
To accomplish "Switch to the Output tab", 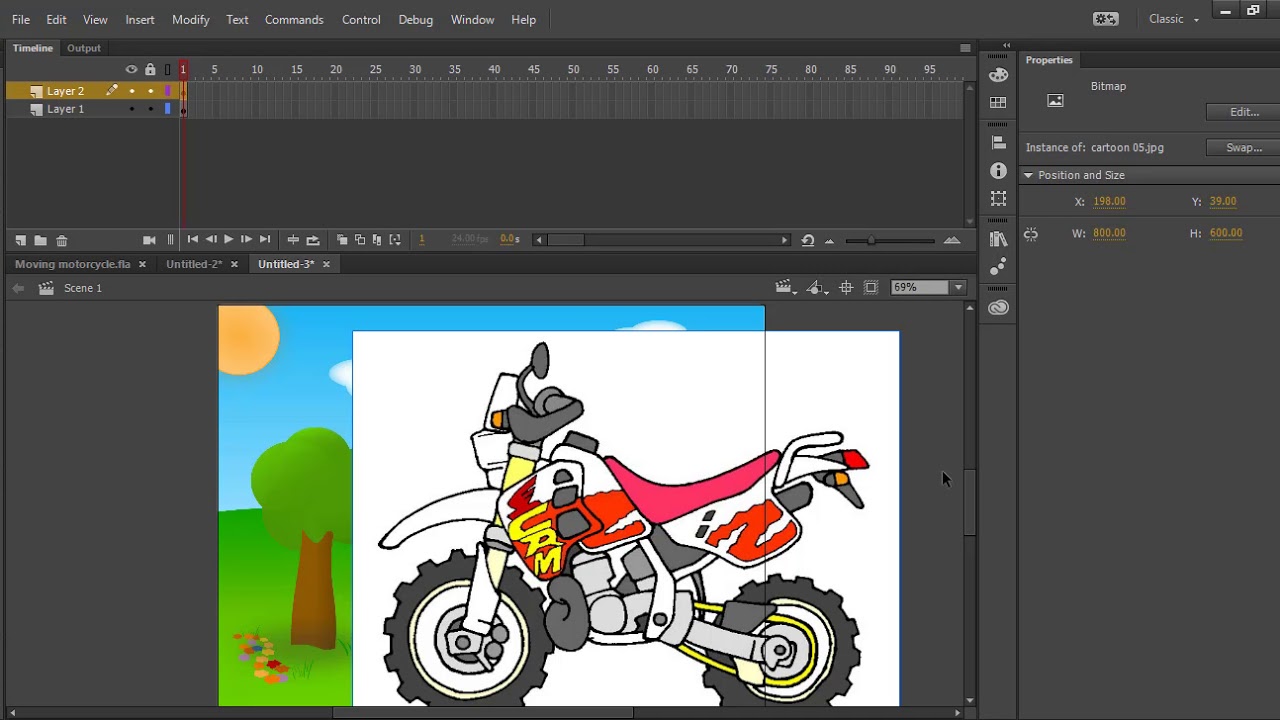I will pyautogui.click(x=84, y=48).
